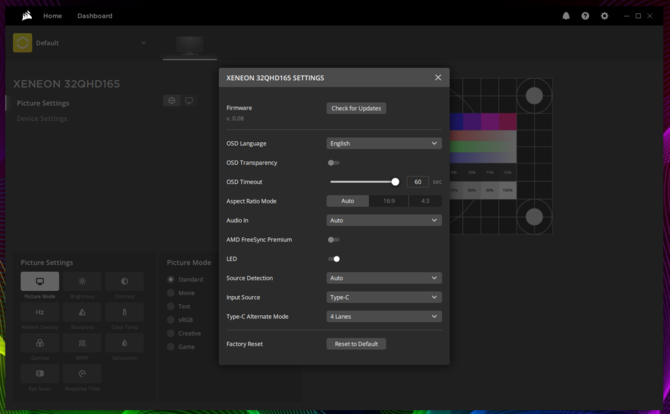This screenshot has height=414, width=670.
Task: Click the monitor view icon beside Picture Settings
Action: click(x=189, y=100)
